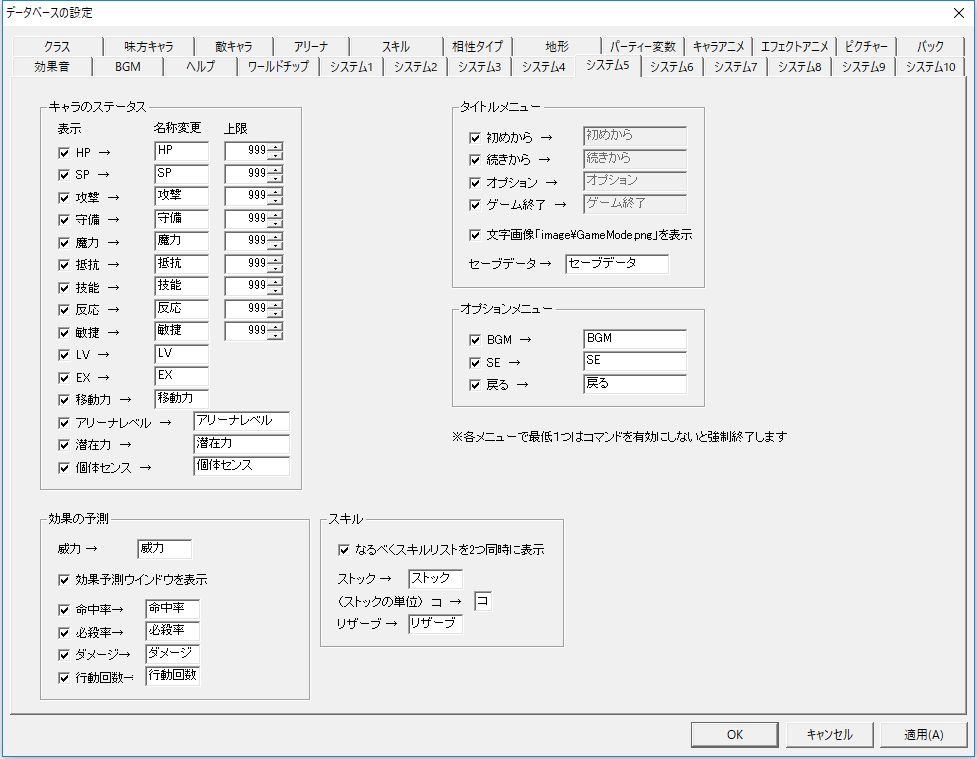The height and width of the screenshot is (759, 977).
Task: Click the キャンセル button
Action: click(829, 735)
